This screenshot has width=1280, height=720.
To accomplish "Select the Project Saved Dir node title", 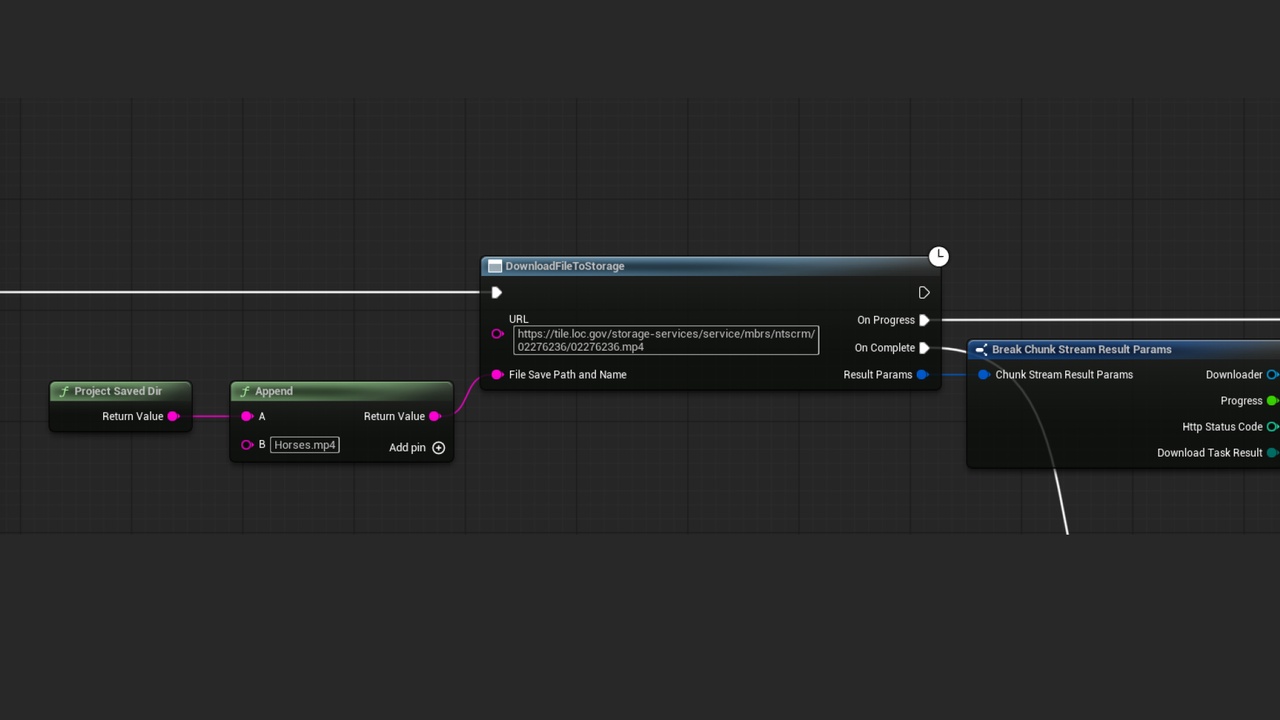I will coord(120,391).
